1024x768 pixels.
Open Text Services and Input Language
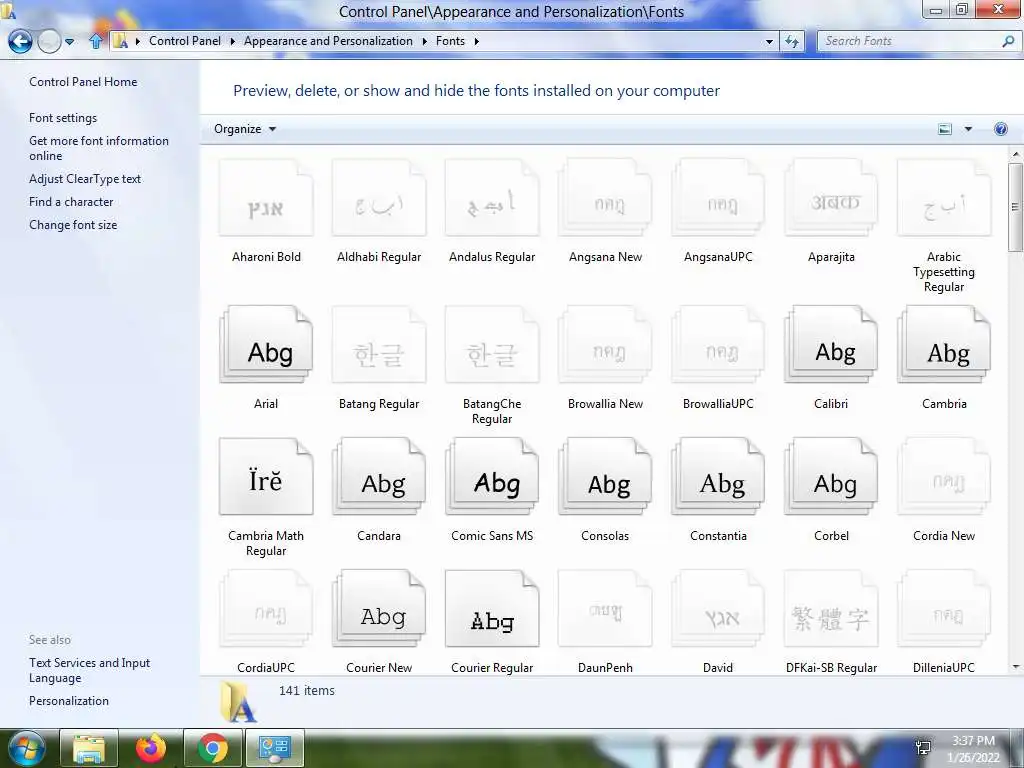click(89, 670)
